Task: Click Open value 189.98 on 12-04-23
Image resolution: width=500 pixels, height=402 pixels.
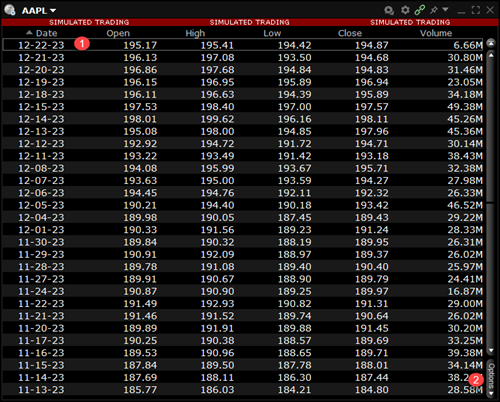Action: (140, 218)
